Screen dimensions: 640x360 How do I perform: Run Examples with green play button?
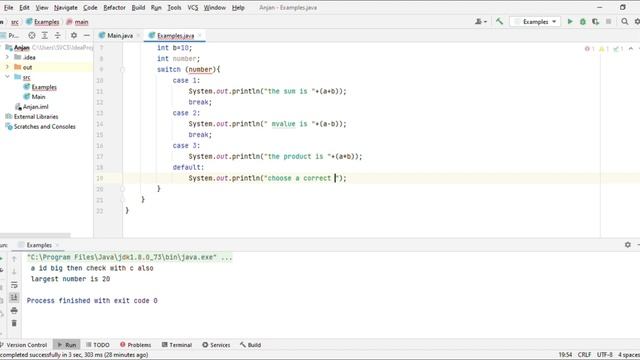pos(570,22)
